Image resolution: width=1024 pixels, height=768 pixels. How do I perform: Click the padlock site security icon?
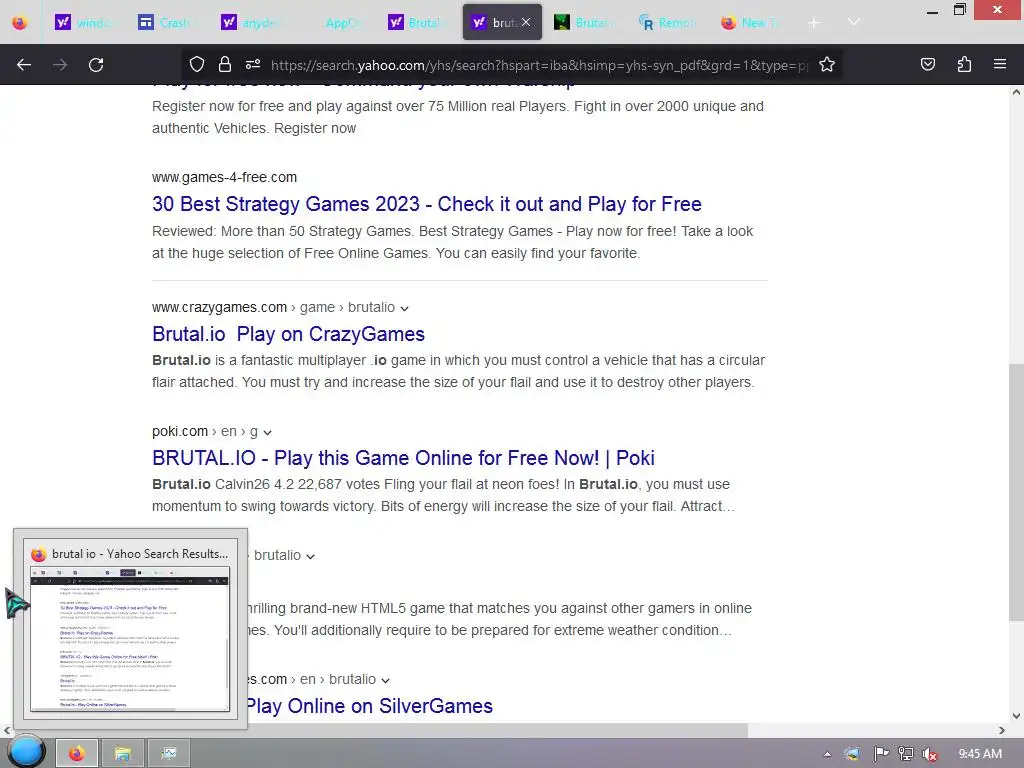click(x=225, y=65)
